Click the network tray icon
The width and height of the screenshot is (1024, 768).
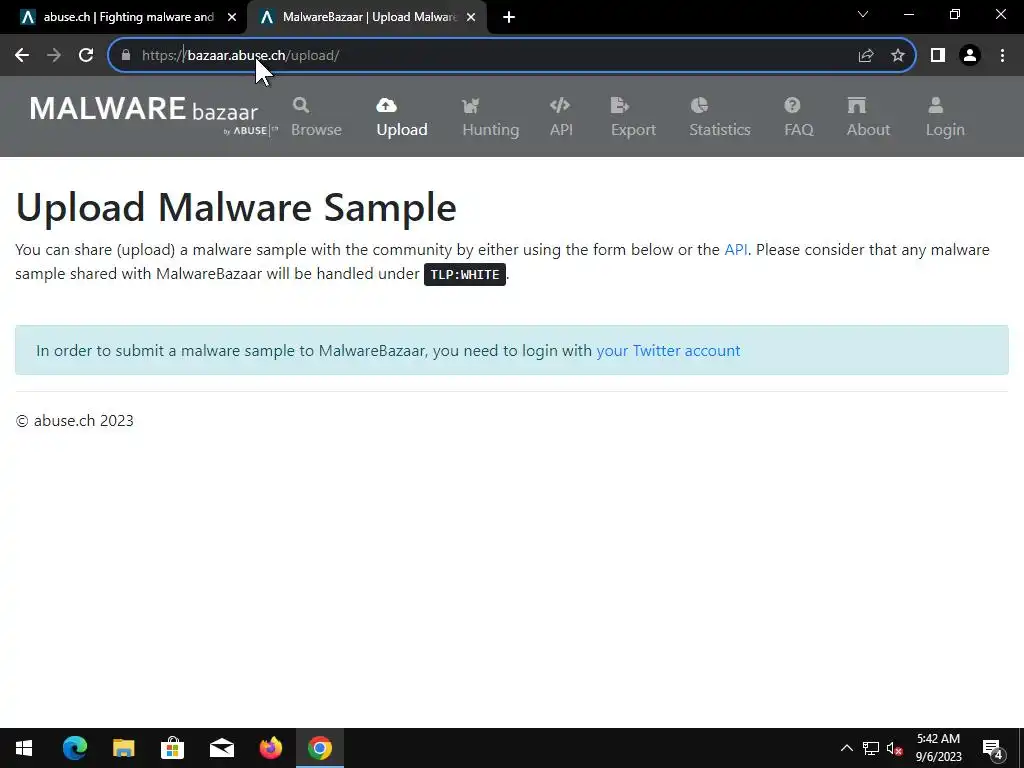(871, 748)
